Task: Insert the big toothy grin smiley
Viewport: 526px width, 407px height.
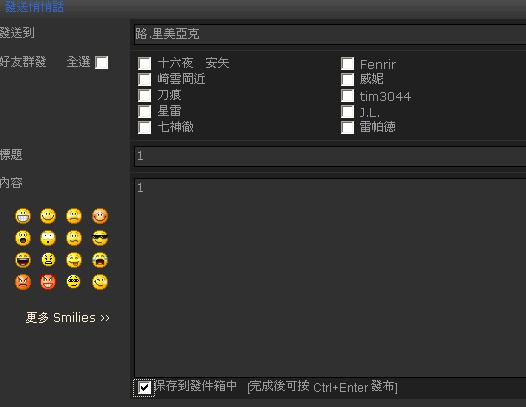Action: click(23, 216)
